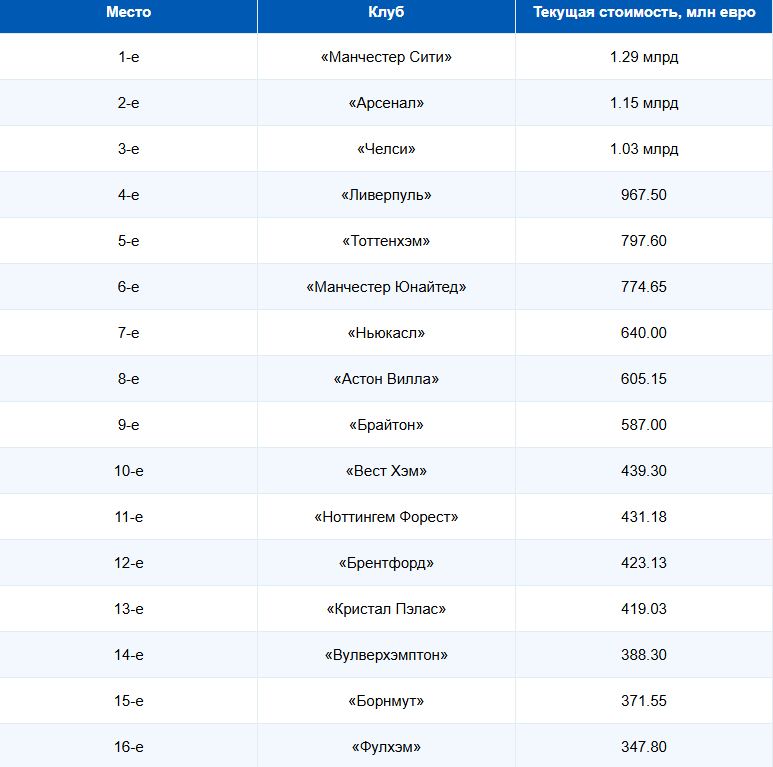Click the «Ньюкасл» club cell
Screen dimensions: 773x767
click(386, 333)
